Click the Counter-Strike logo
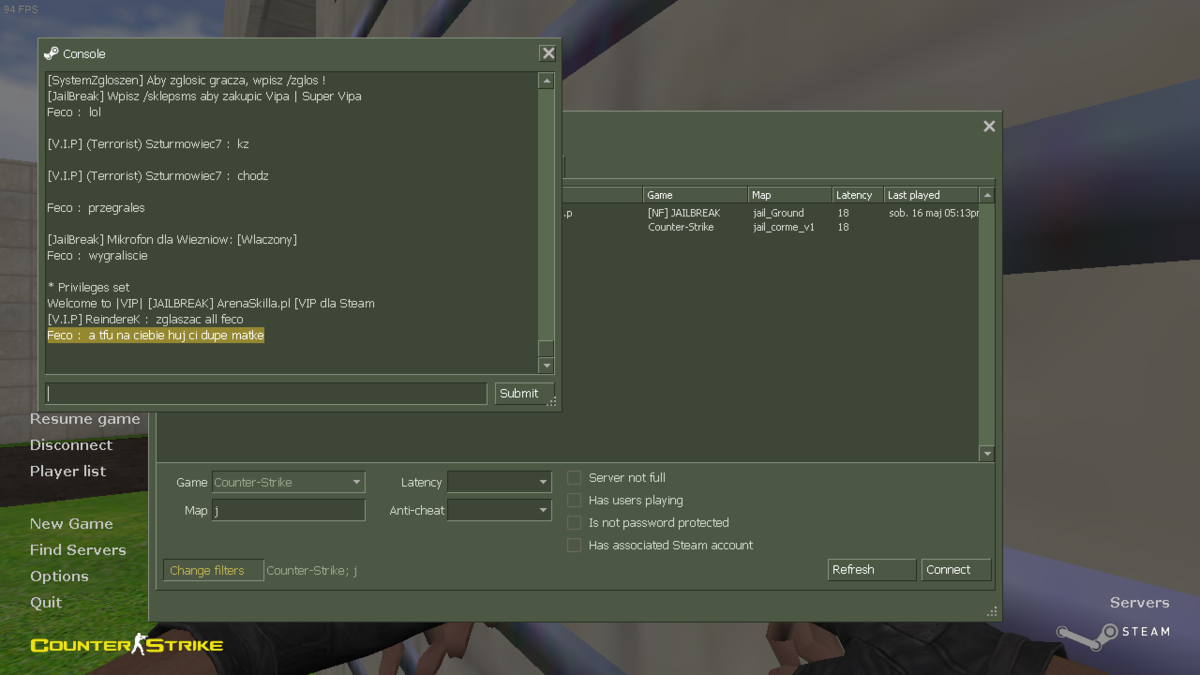 (x=127, y=645)
